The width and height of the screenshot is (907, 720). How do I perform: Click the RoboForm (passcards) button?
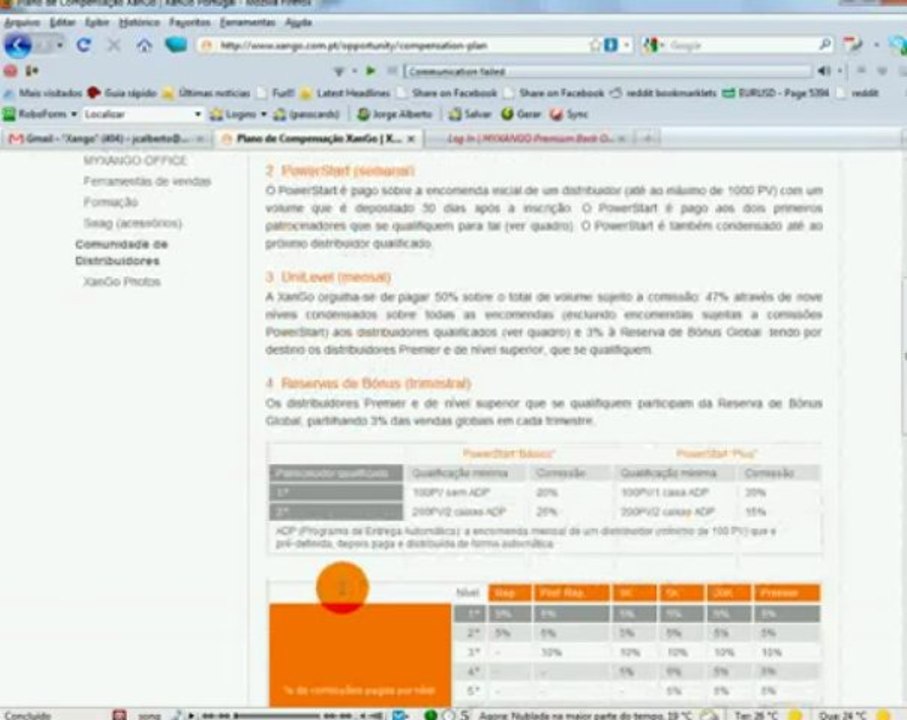(x=306, y=115)
